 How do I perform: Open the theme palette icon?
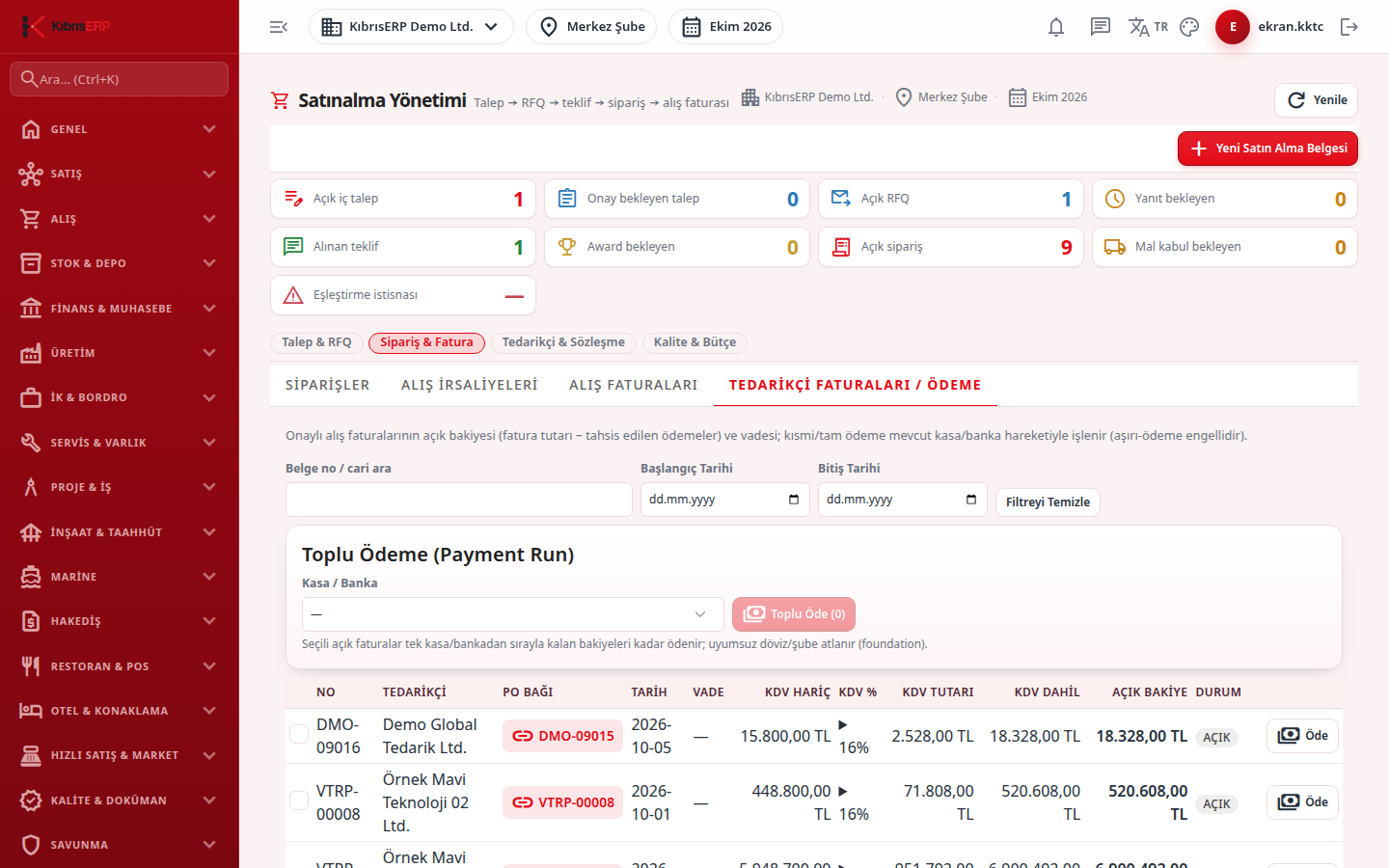click(1189, 27)
